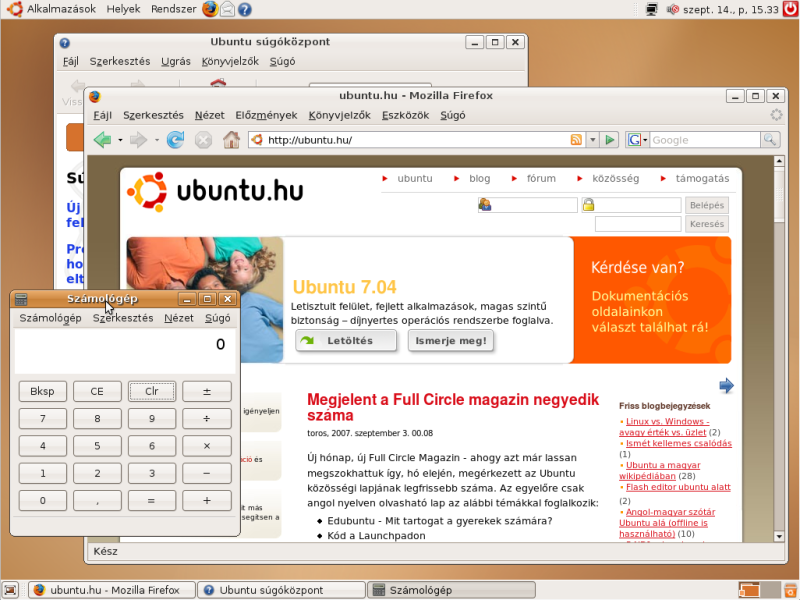Click the search magnifier icon in Firefox
800x600 pixels.
(770, 140)
